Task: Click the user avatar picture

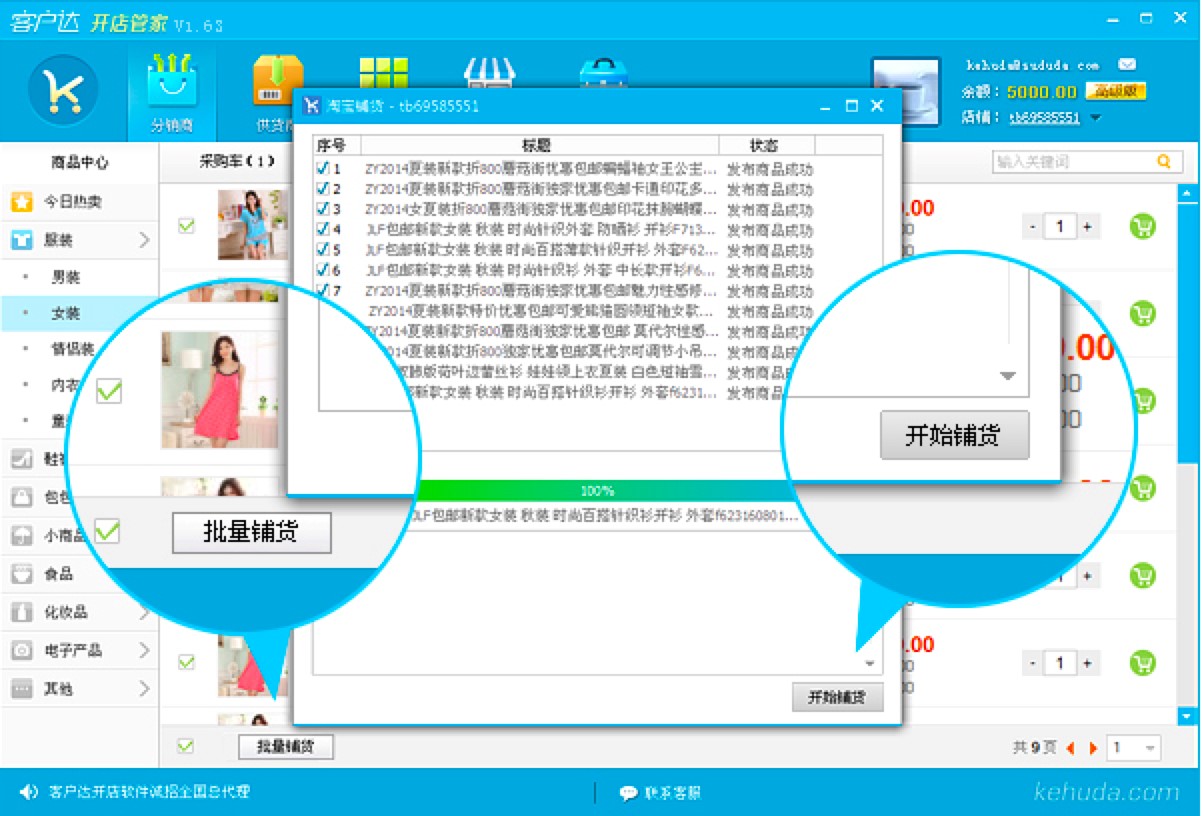Action: point(905,92)
